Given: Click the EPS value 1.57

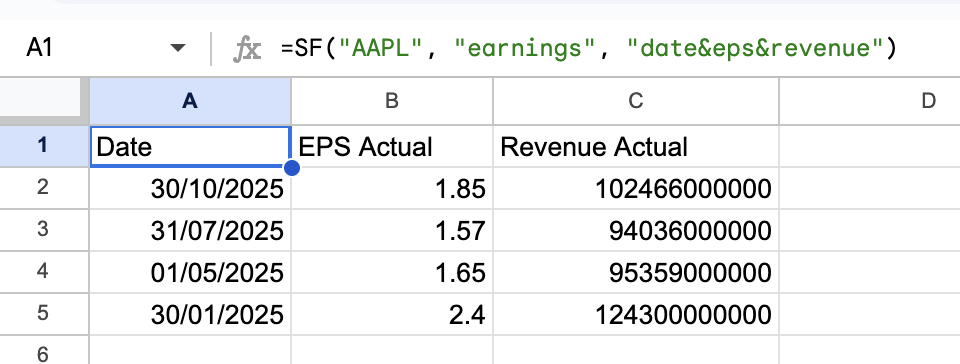Looking at the screenshot, I should 392,230.
